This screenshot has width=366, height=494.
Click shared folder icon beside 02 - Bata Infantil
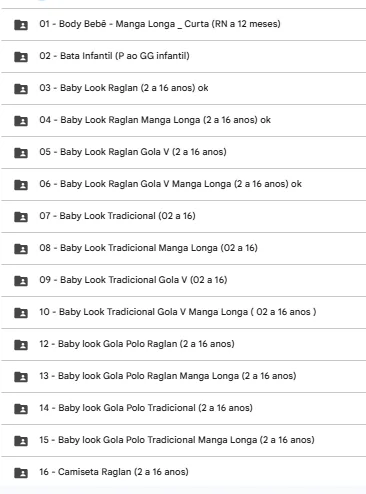click(x=21, y=57)
